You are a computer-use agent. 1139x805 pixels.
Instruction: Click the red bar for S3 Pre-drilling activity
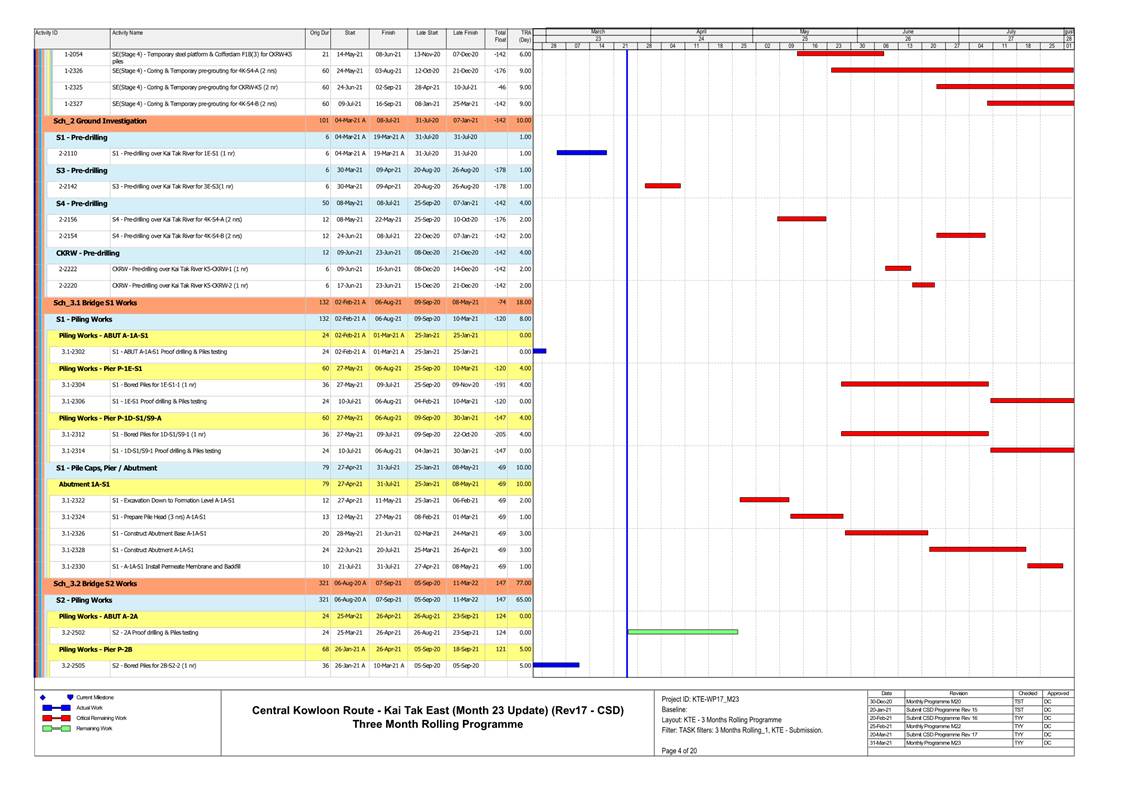pyautogui.click(x=662, y=186)
